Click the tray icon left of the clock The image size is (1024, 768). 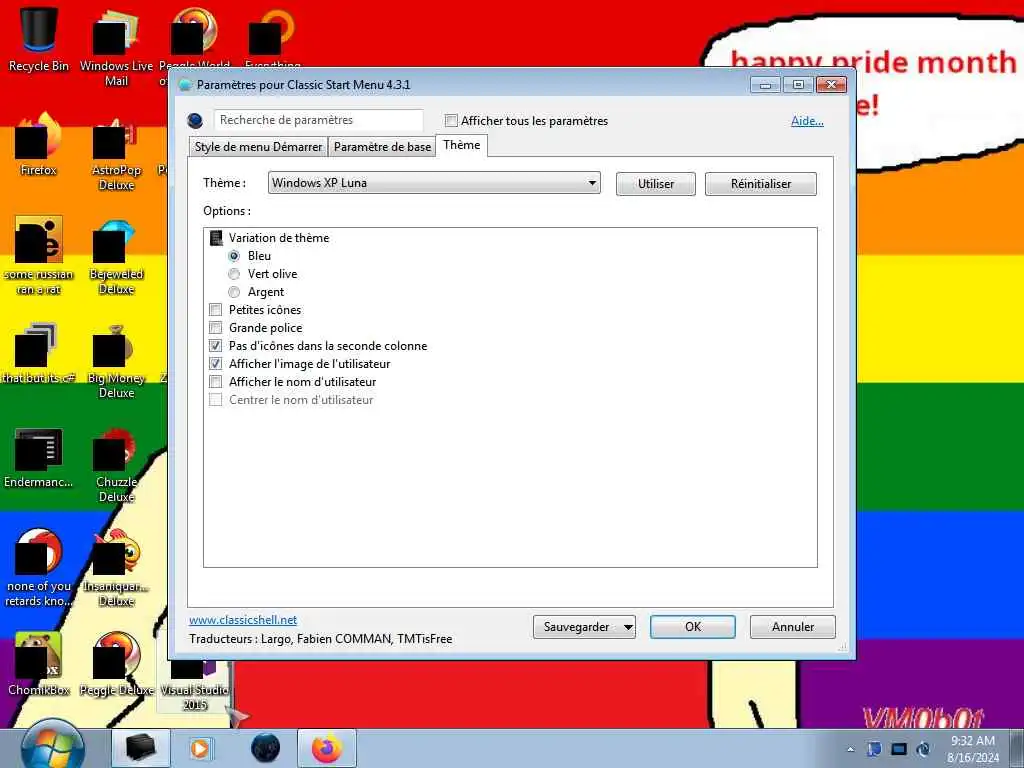click(x=923, y=749)
